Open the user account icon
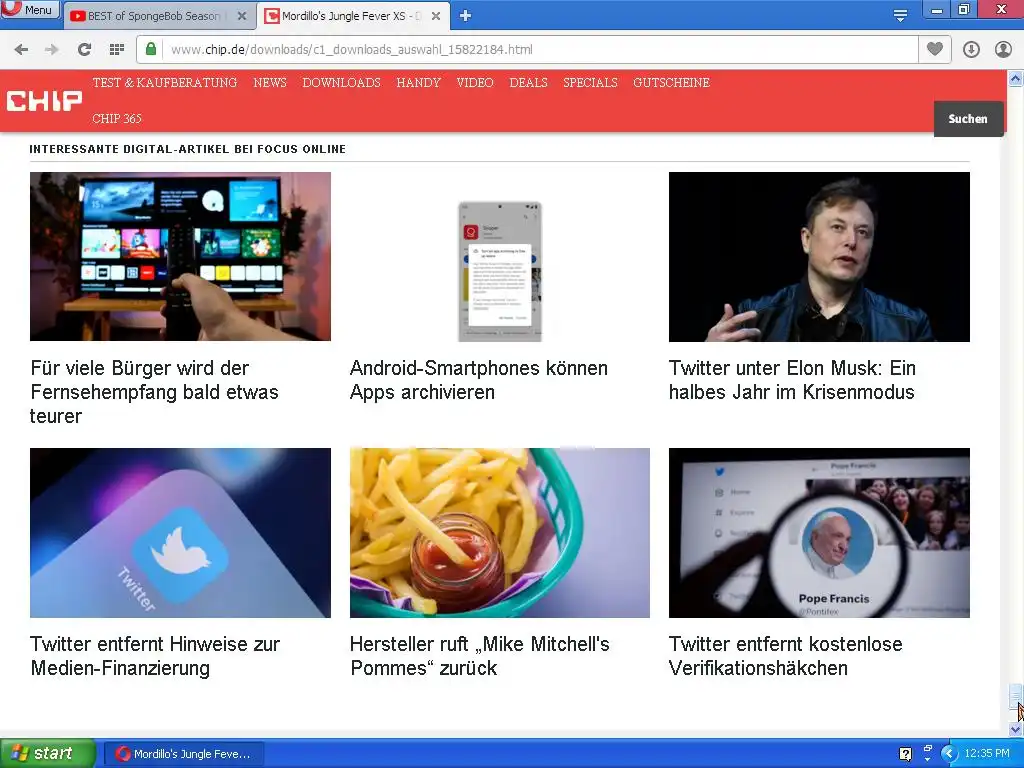 pos(1003,50)
